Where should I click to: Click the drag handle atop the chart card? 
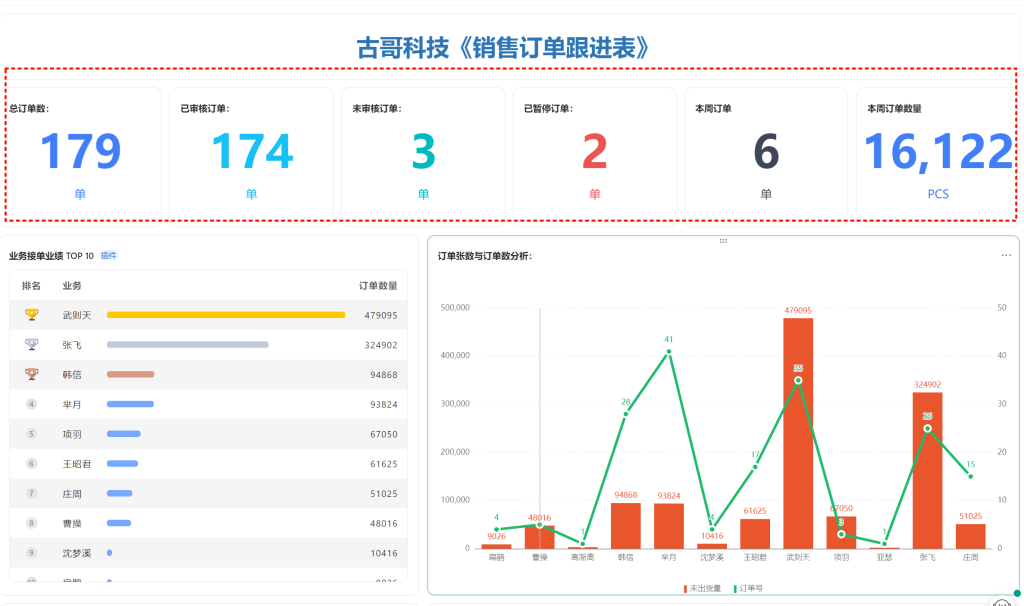[723, 241]
